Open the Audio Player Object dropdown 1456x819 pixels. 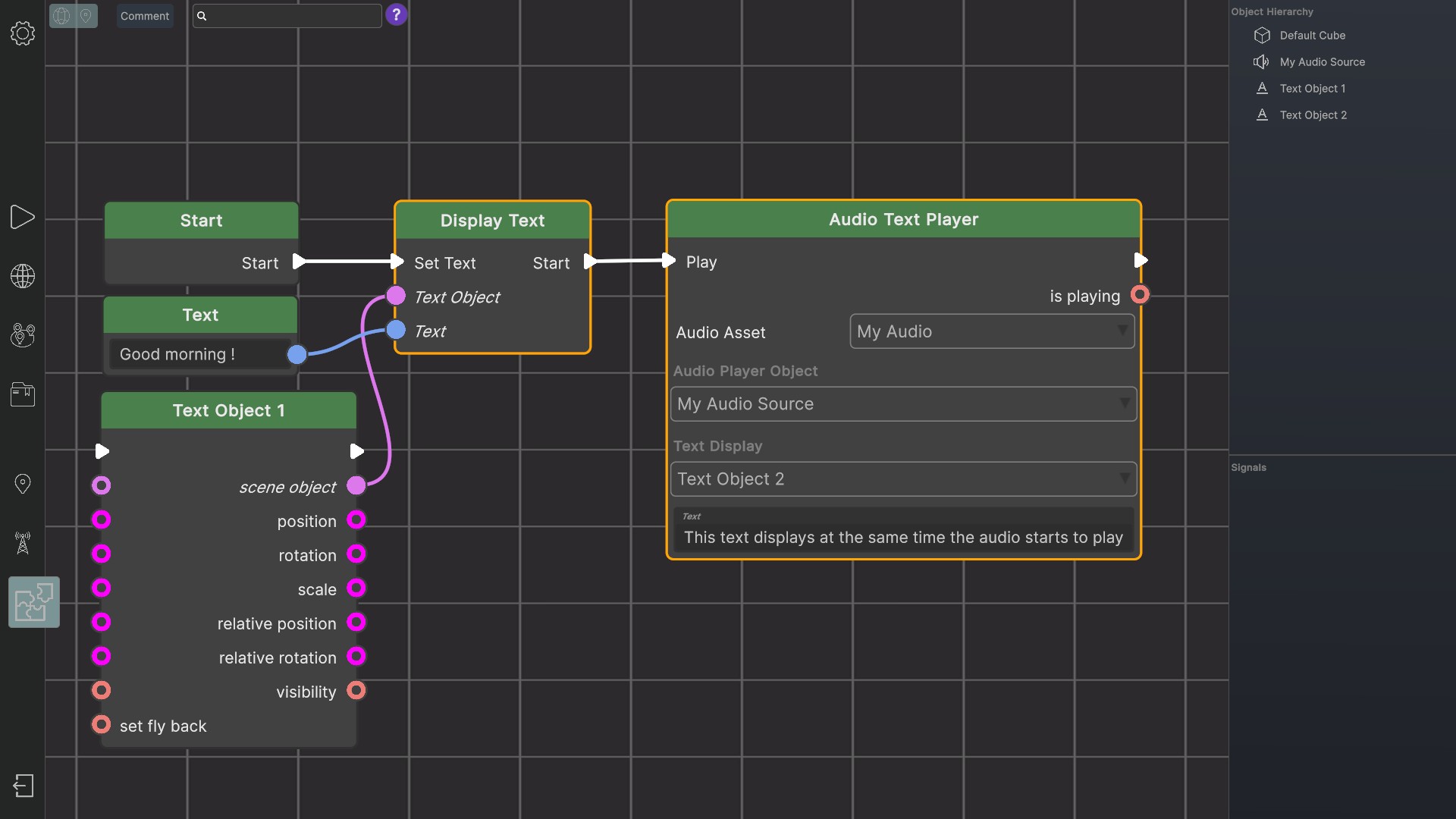[903, 404]
